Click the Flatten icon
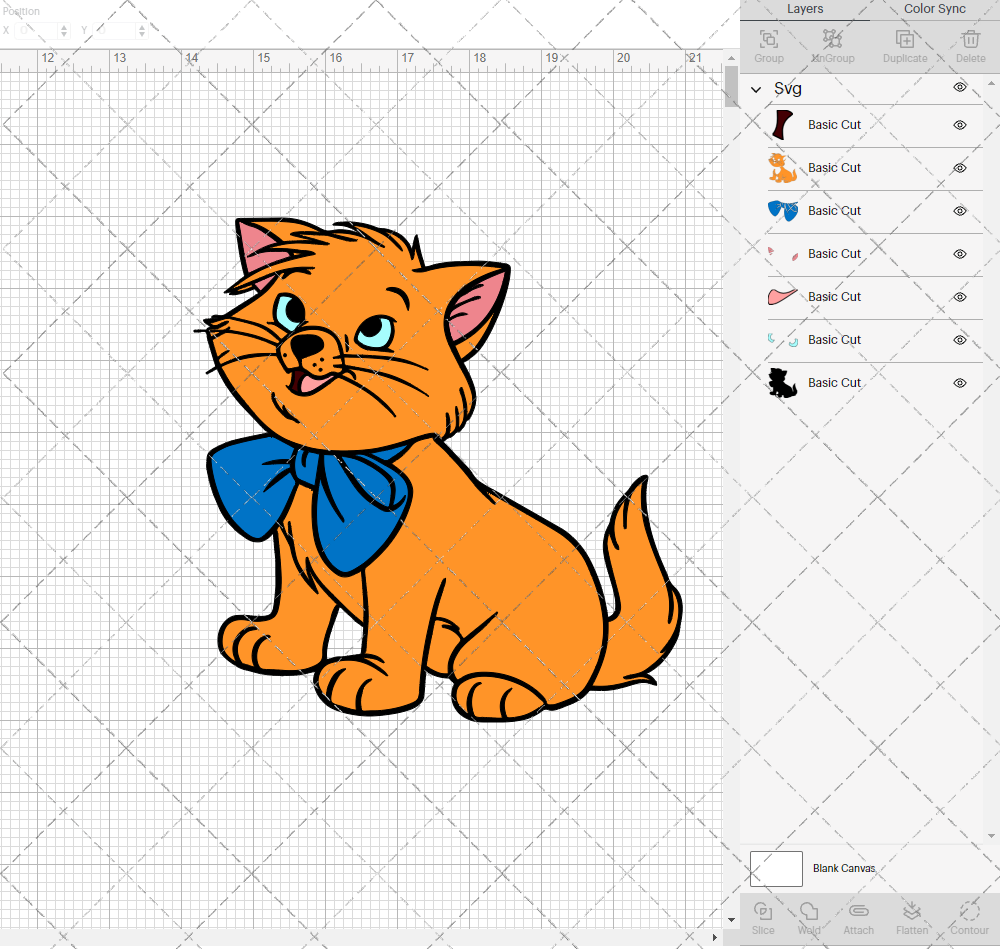 [912, 917]
